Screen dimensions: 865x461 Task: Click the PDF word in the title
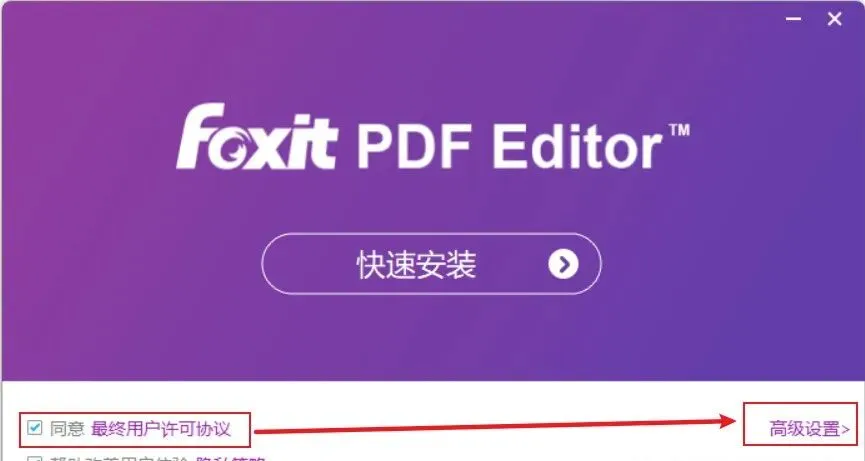414,147
